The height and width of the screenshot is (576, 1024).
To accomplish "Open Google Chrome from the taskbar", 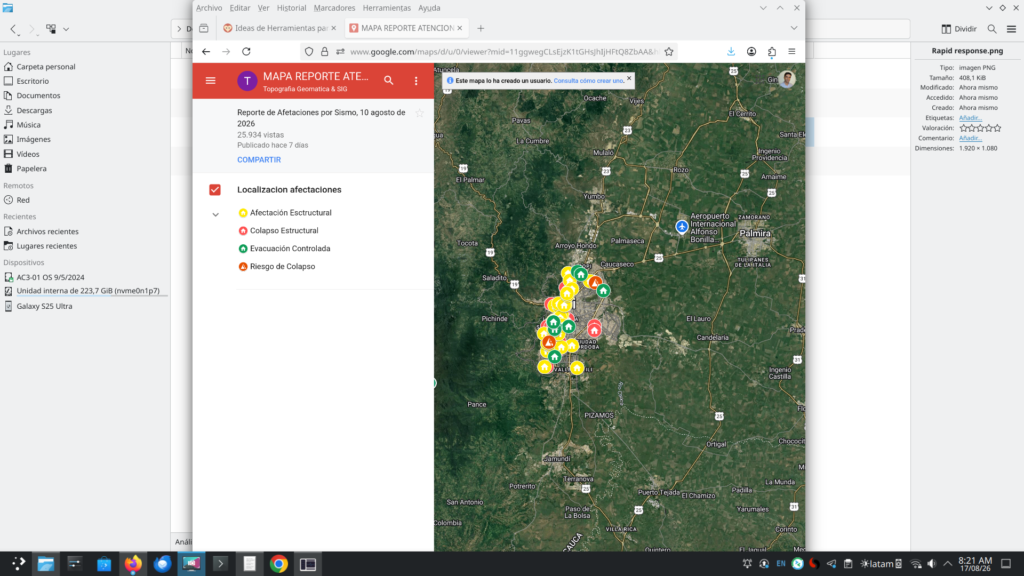I will pyautogui.click(x=279, y=564).
